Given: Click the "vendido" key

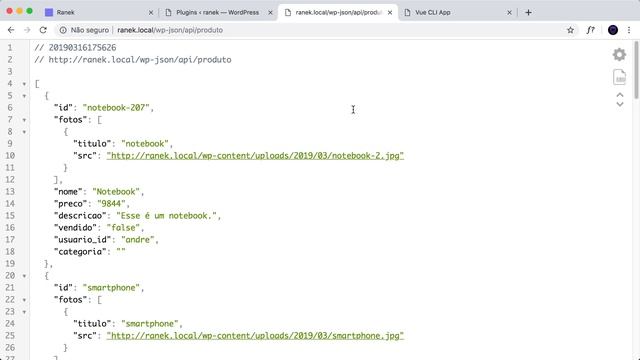Looking at the screenshot, I should (x=75, y=228).
